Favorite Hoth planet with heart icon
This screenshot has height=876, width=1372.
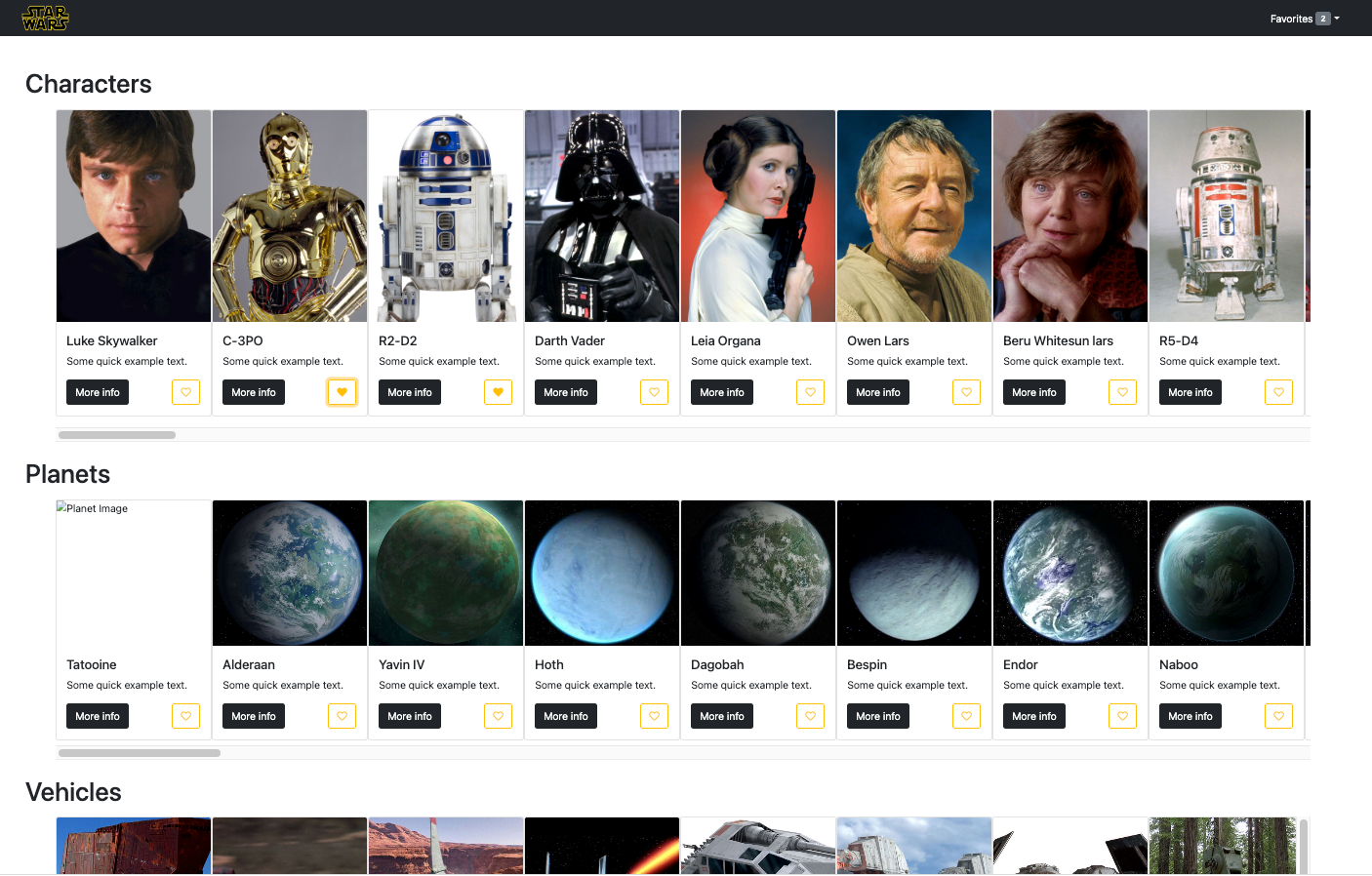[654, 716]
